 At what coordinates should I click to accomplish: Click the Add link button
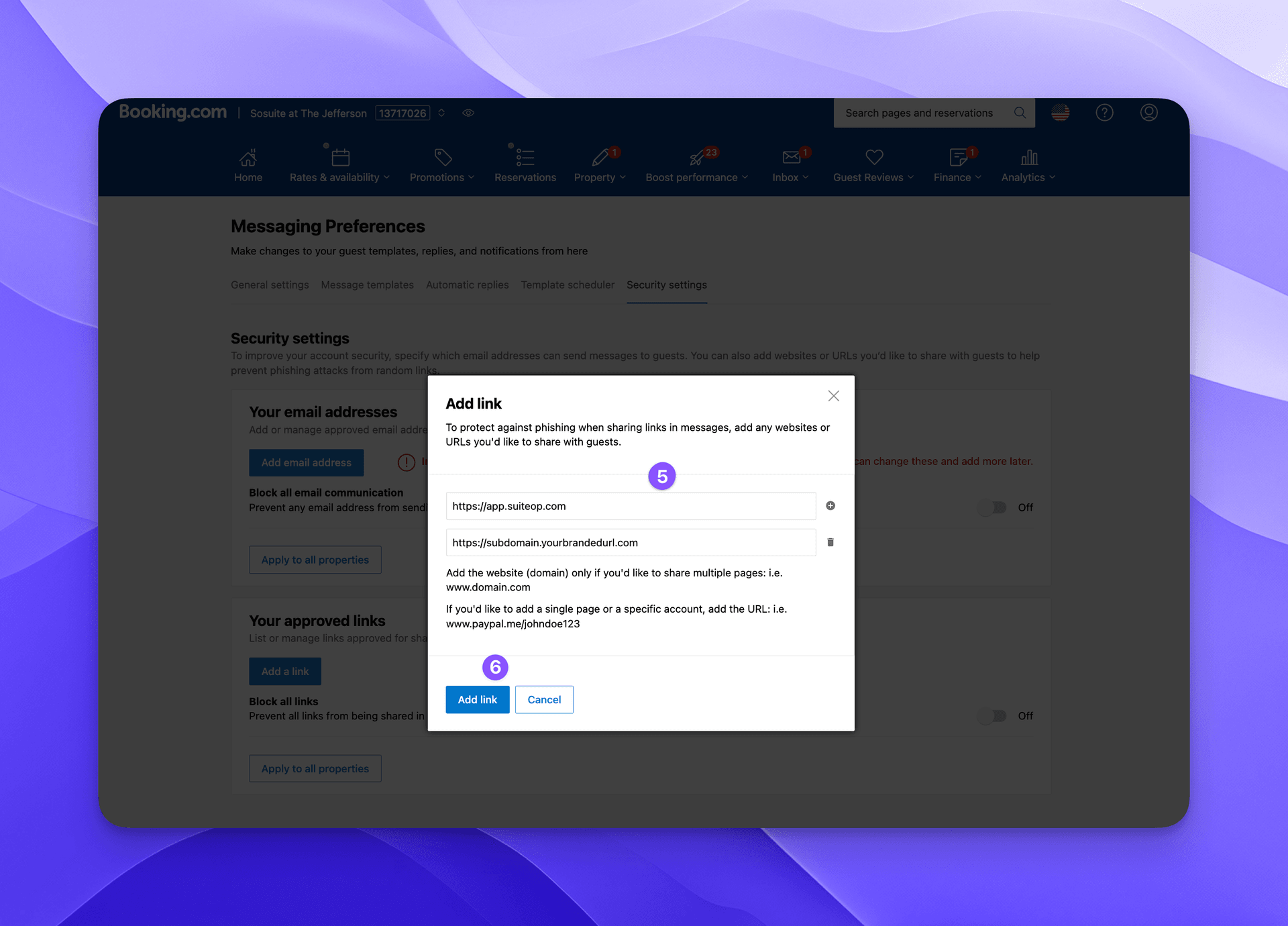477,699
